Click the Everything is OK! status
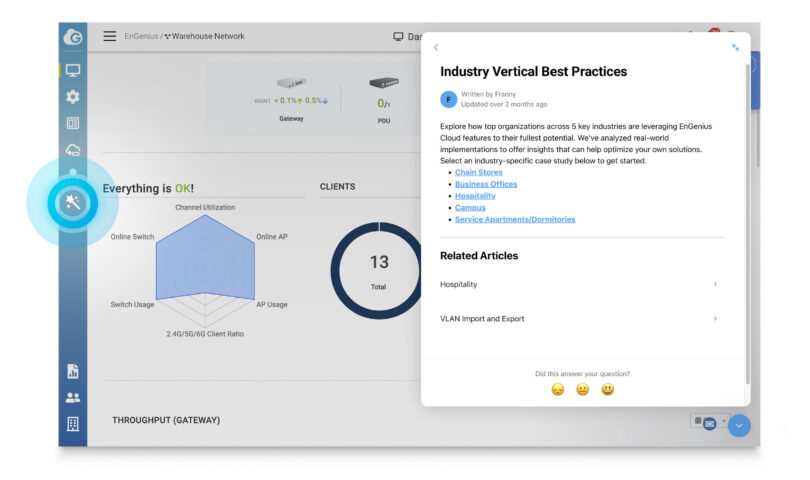Image resolution: width=810 pixels, height=480 pixels. coord(148,188)
